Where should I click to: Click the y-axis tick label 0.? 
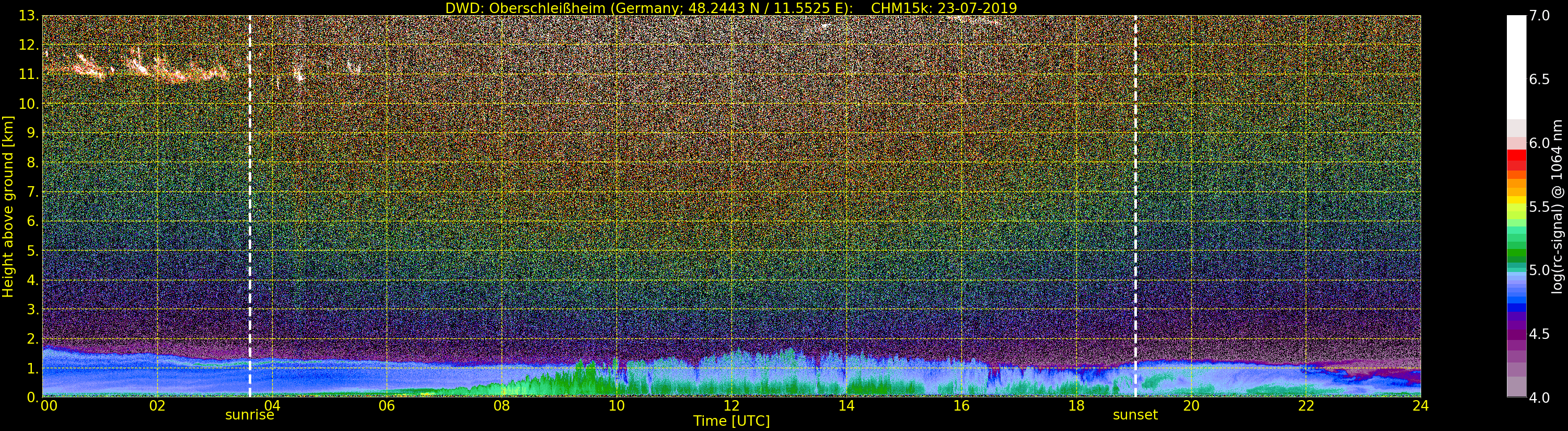[x=33, y=397]
